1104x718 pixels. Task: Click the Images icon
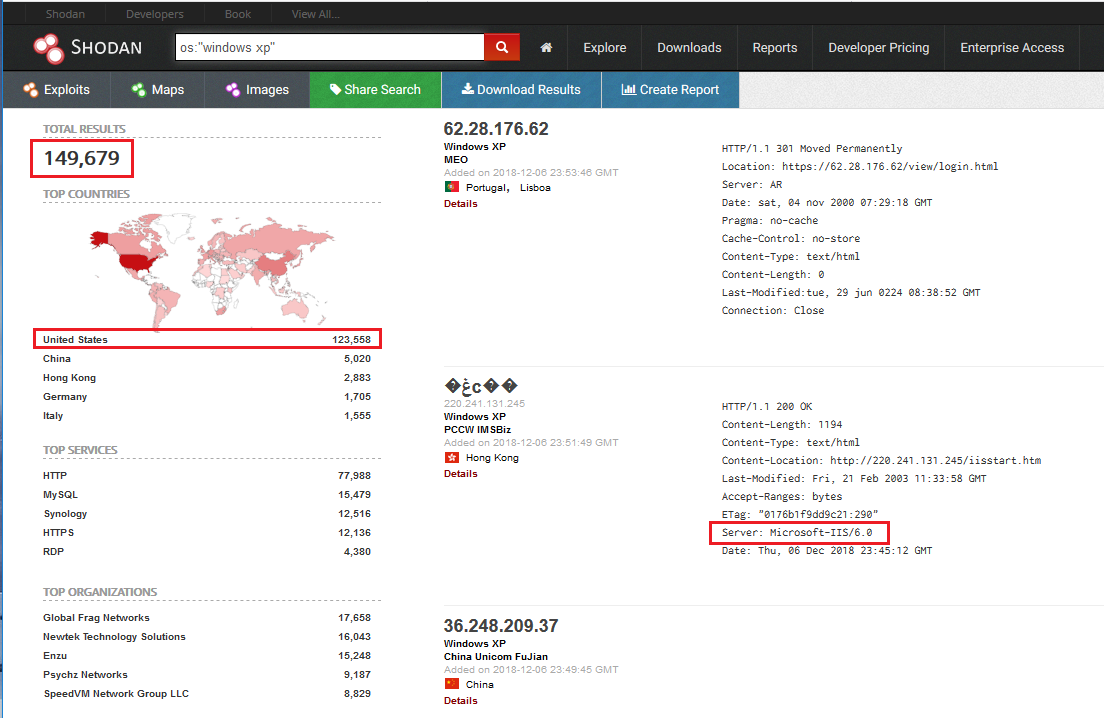click(233, 89)
